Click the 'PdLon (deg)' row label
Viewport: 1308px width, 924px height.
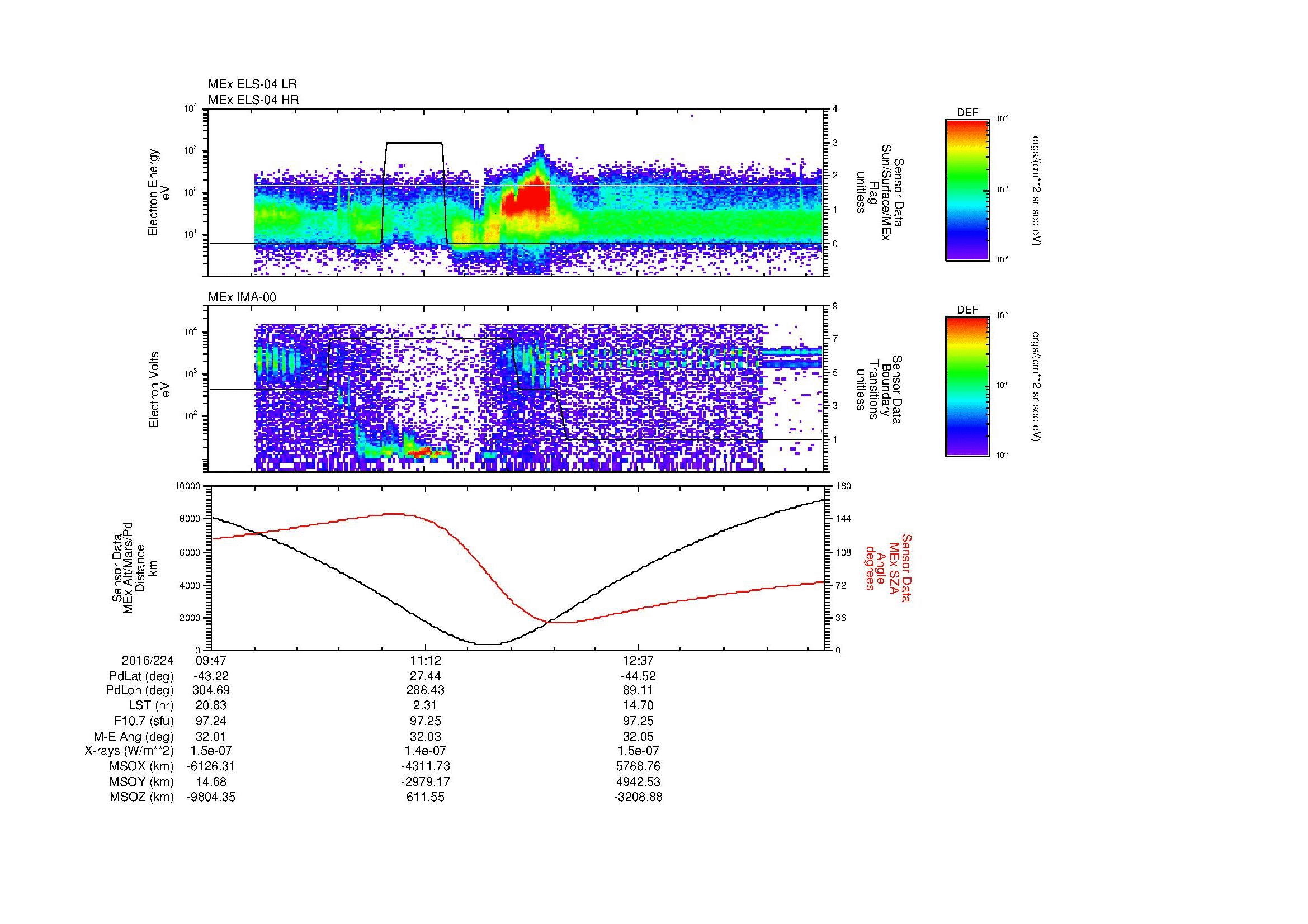coord(141,690)
